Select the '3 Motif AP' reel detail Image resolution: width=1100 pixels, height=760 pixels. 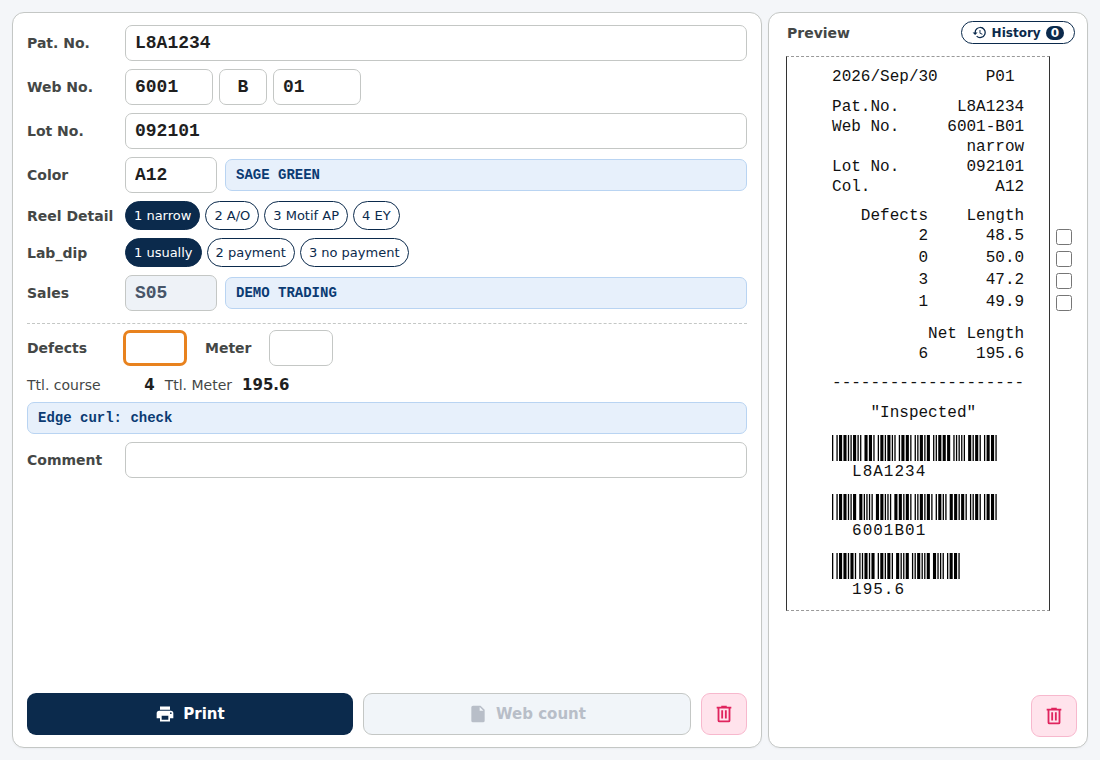(x=306, y=215)
